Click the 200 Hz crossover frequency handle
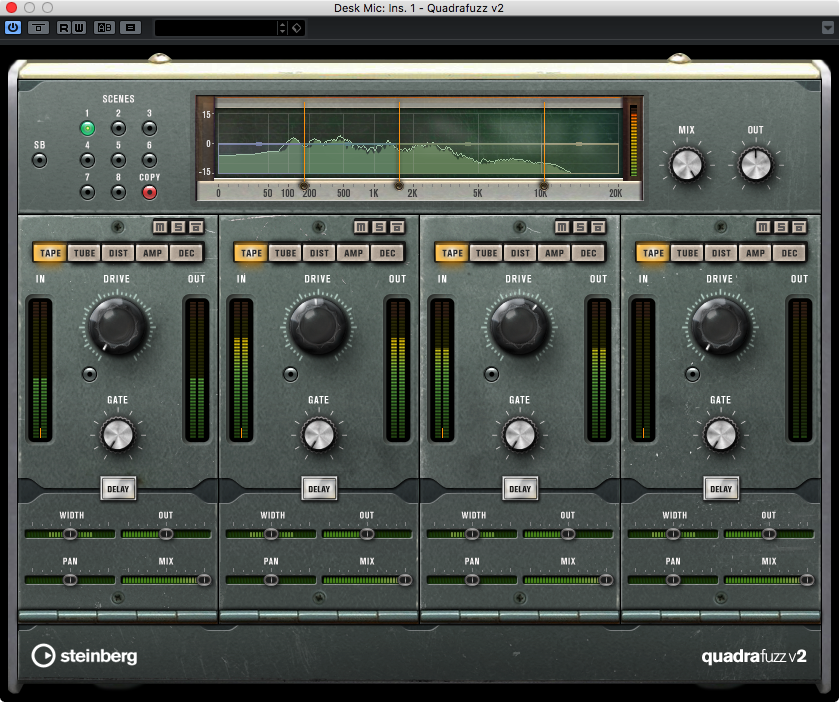 pyautogui.click(x=304, y=186)
